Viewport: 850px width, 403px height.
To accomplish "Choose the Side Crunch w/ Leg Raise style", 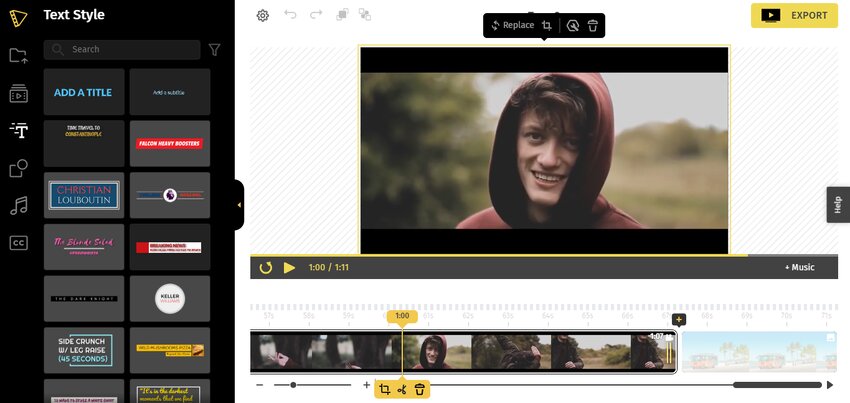I will (x=84, y=350).
